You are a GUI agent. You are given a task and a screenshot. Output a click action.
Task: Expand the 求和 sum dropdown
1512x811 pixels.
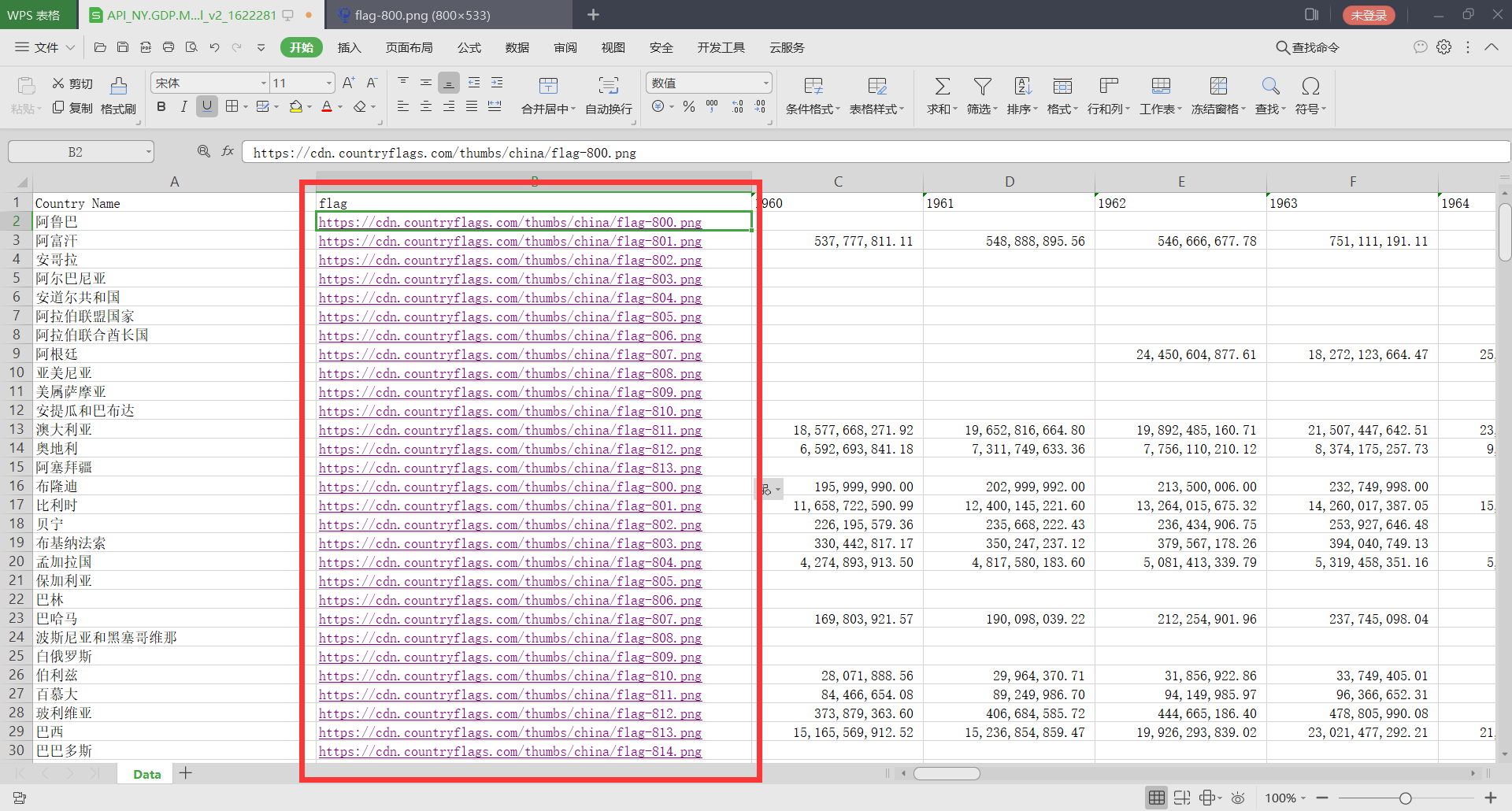coord(955,109)
